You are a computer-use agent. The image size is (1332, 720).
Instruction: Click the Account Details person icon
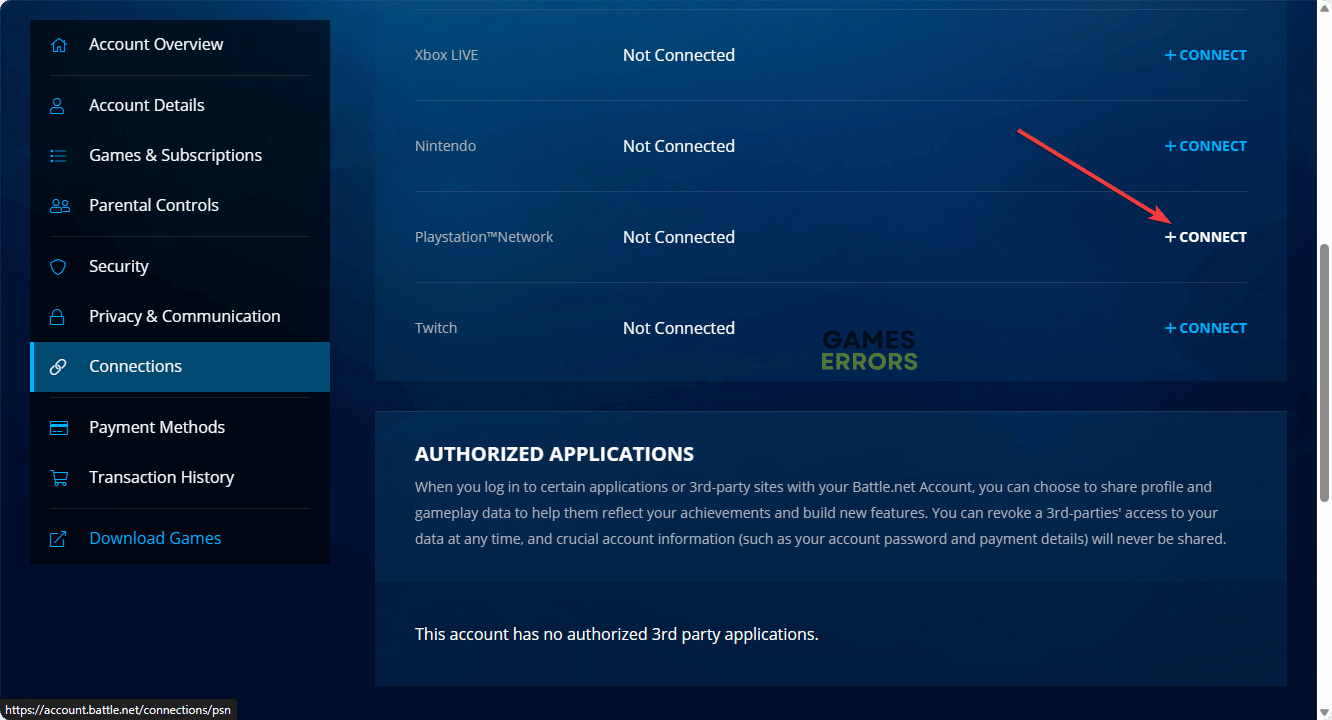point(58,106)
